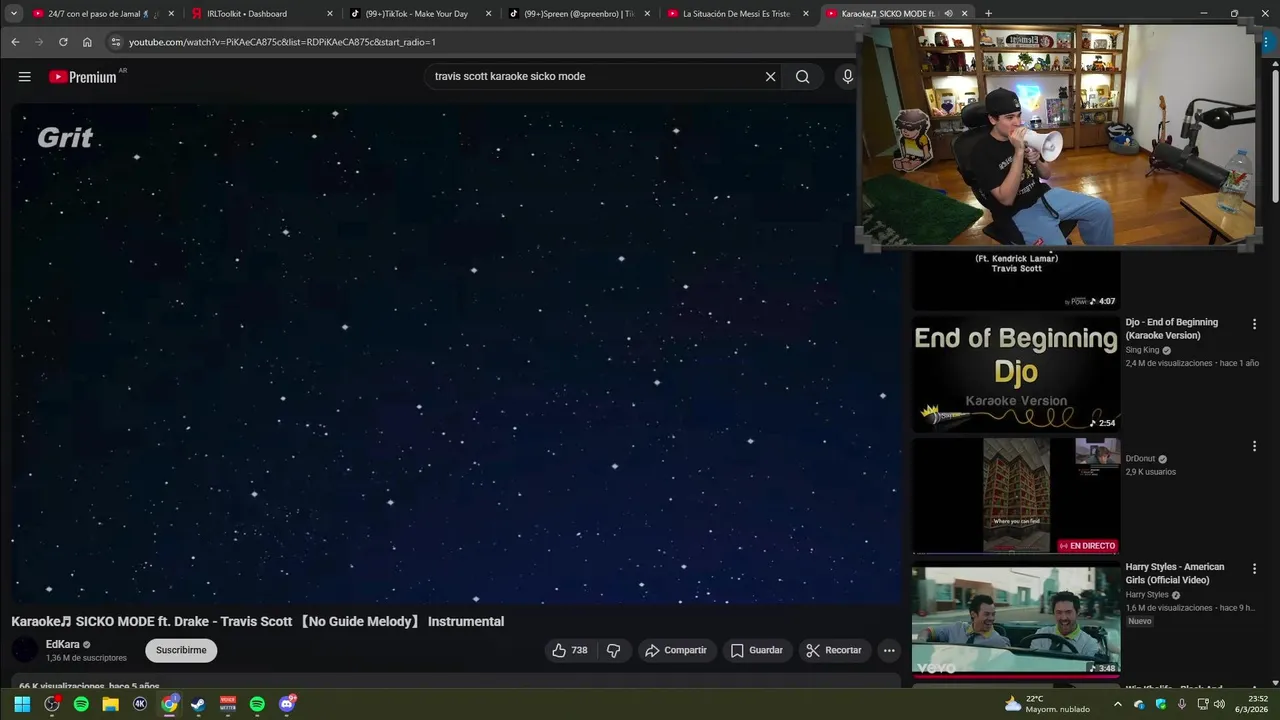View site information icon in address bar

click(116, 42)
